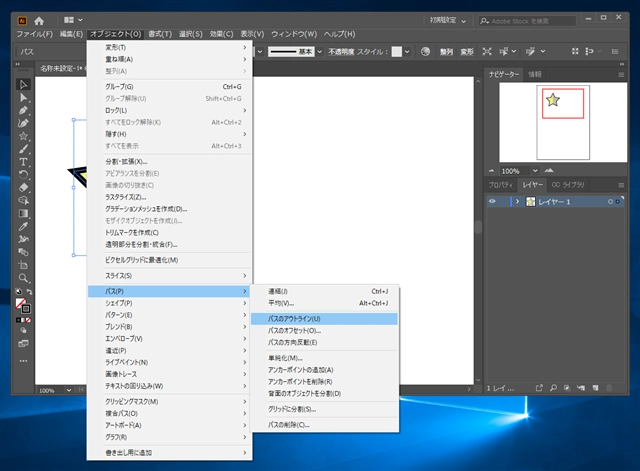
Task: Open the 効果(C) menu
Action: pyautogui.click(x=221, y=34)
